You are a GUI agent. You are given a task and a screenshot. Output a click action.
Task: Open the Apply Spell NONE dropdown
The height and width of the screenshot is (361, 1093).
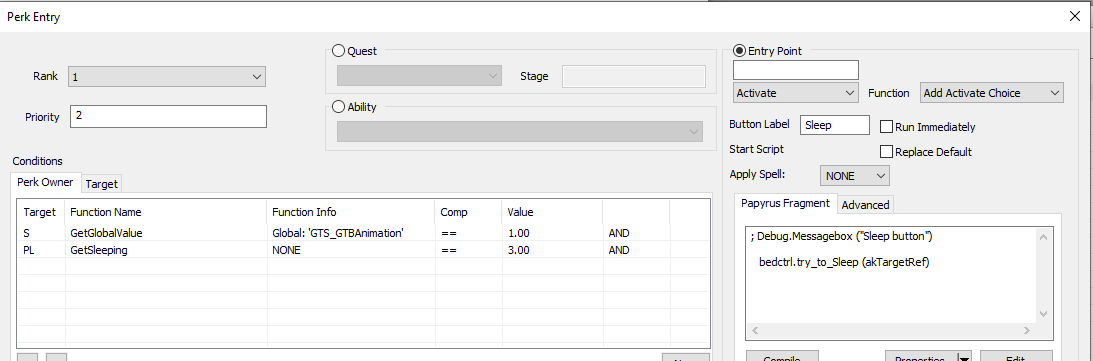pos(855,176)
